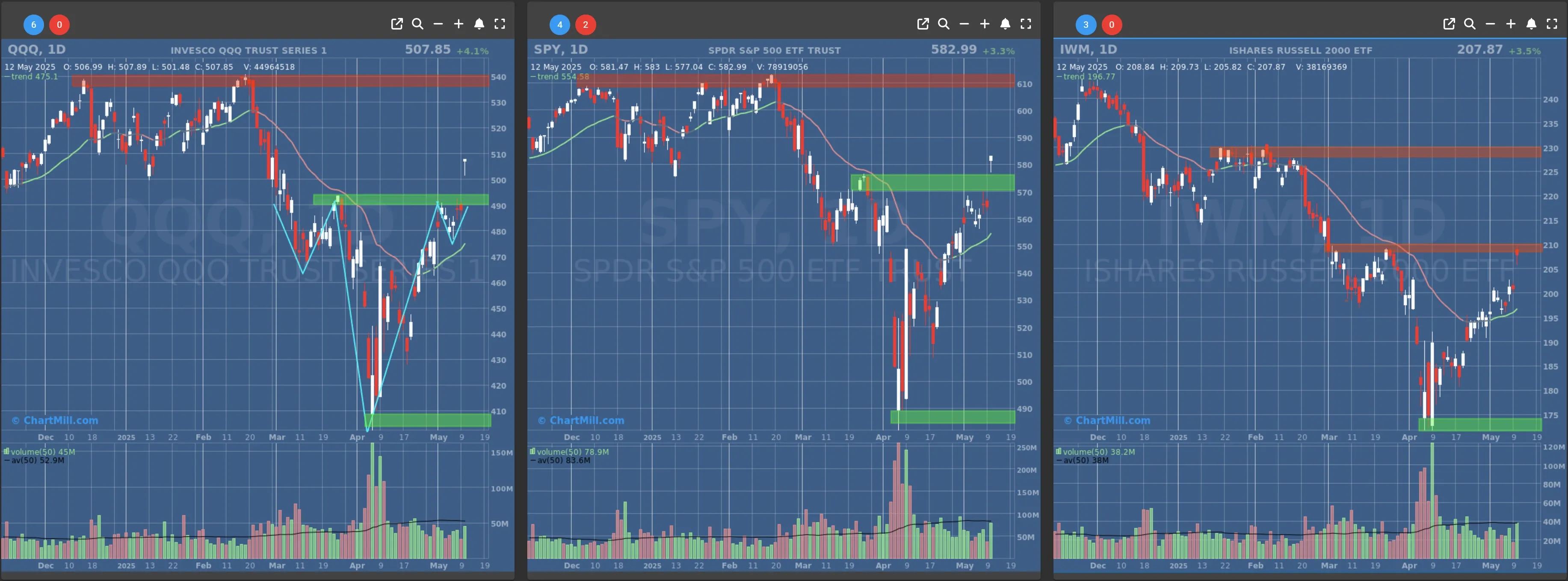The image size is (1568, 581).
Task: Click SPY trend 554.58 legend
Action: (x=559, y=77)
